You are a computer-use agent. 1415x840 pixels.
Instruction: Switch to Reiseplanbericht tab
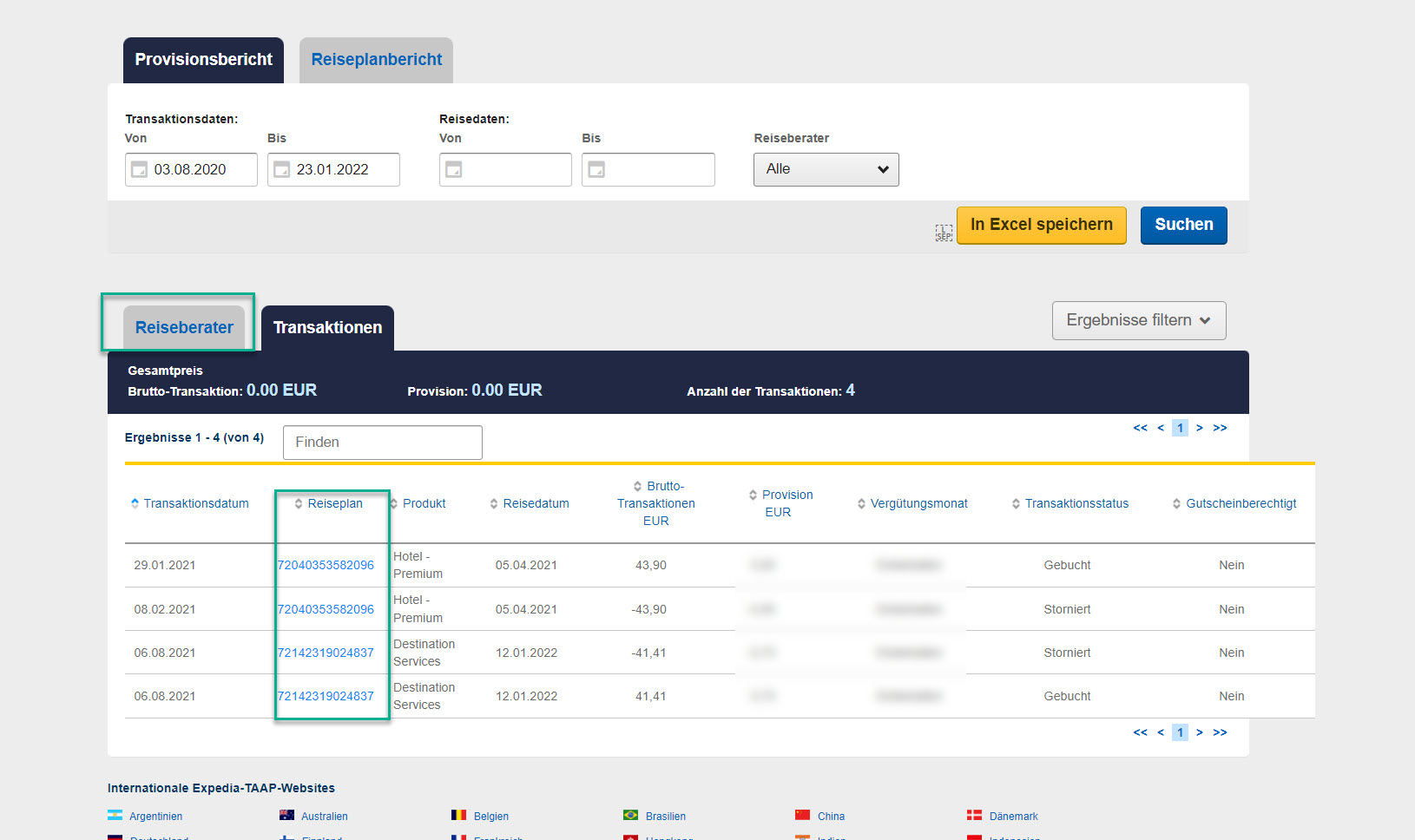click(x=376, y=60)
